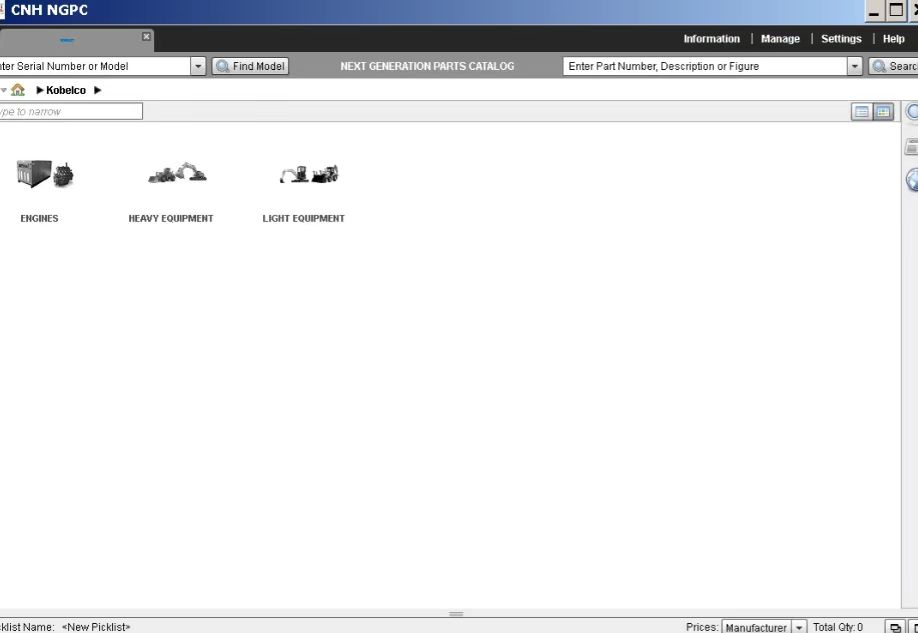Expand the serial number or model dropdown
Image resolution: width=918 pixels, height=633 pixels.
(198, 66)
